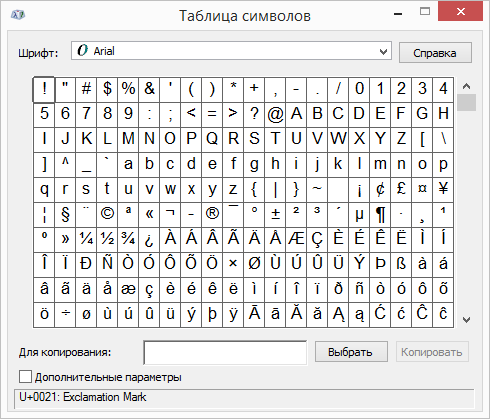490x419 pixels.
Task: Enable the Дополнительные параметры checkbox
Action: coord(25,377)
